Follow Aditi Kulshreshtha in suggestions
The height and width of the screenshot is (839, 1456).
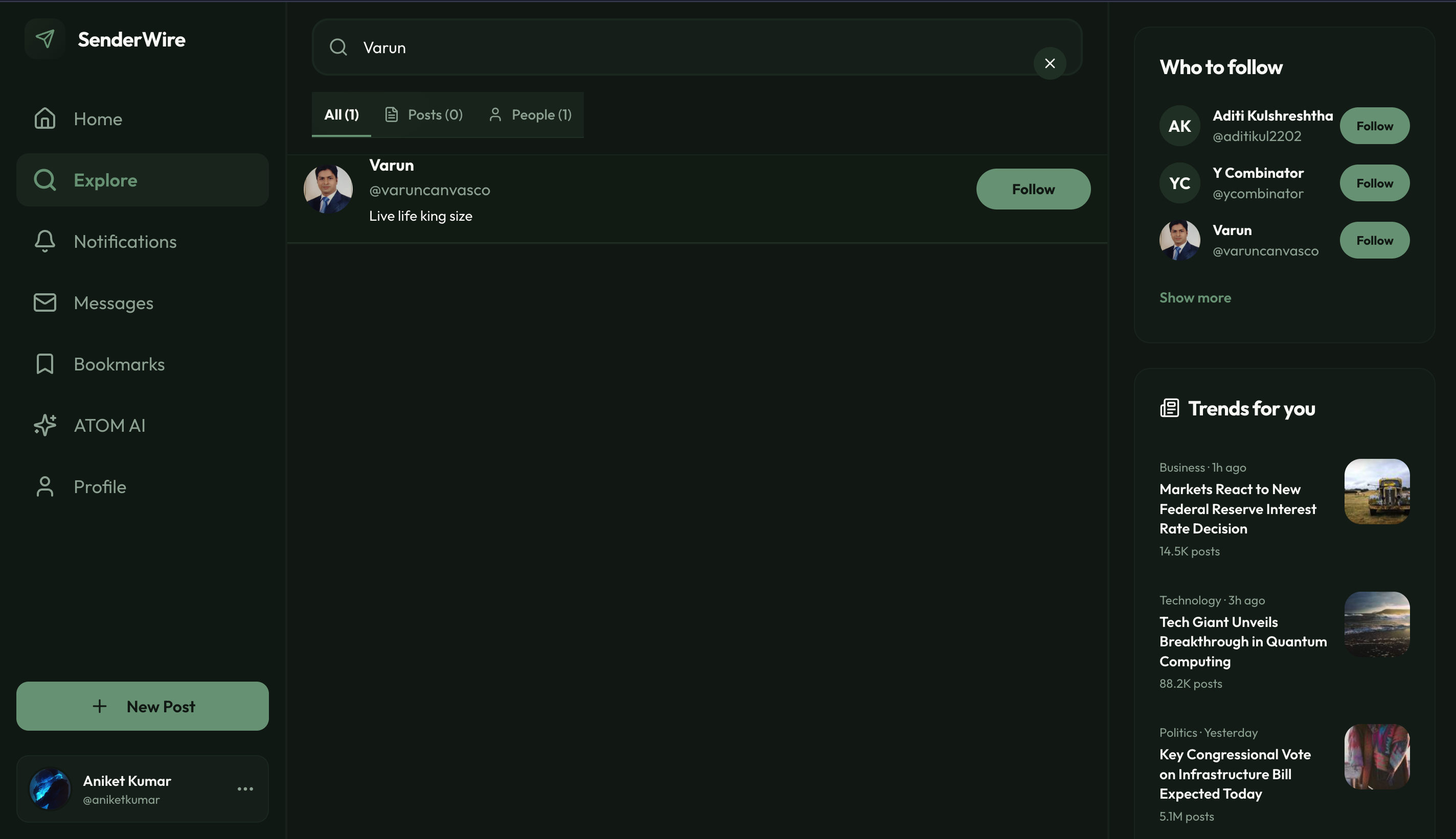tap(1374, 126)
